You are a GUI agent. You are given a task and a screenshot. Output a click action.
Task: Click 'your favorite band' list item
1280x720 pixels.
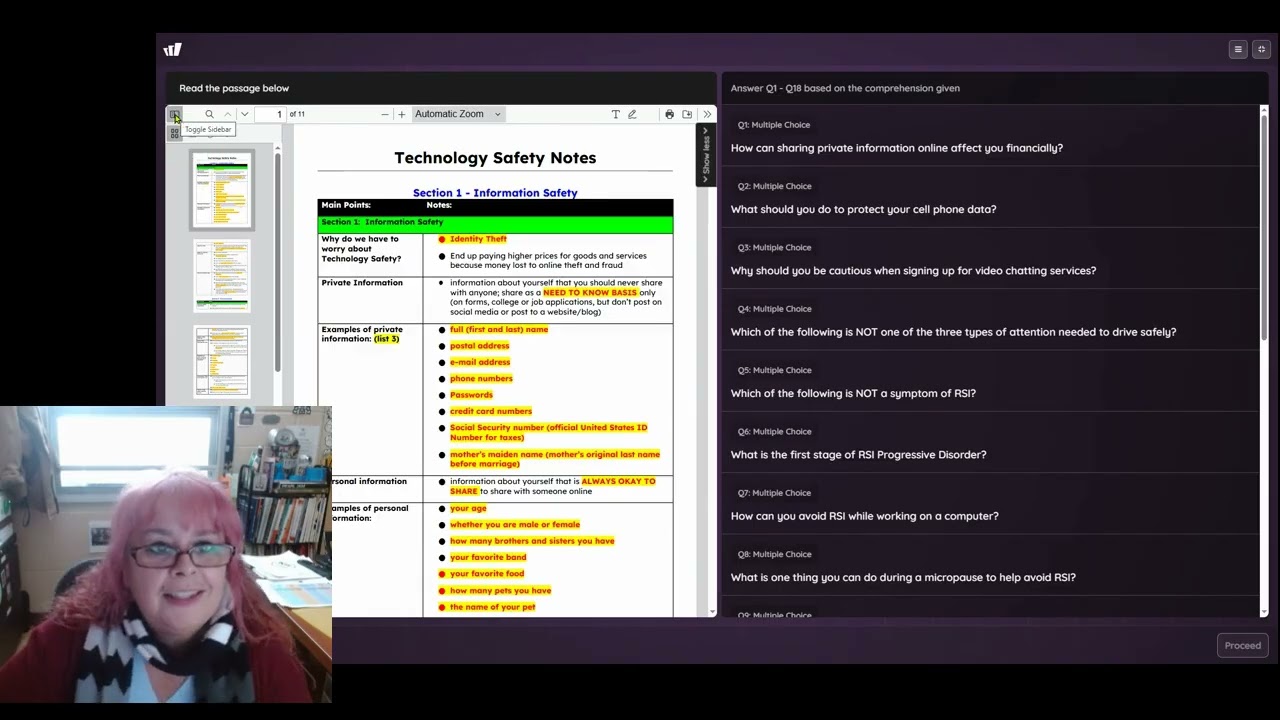pos(488,557)
